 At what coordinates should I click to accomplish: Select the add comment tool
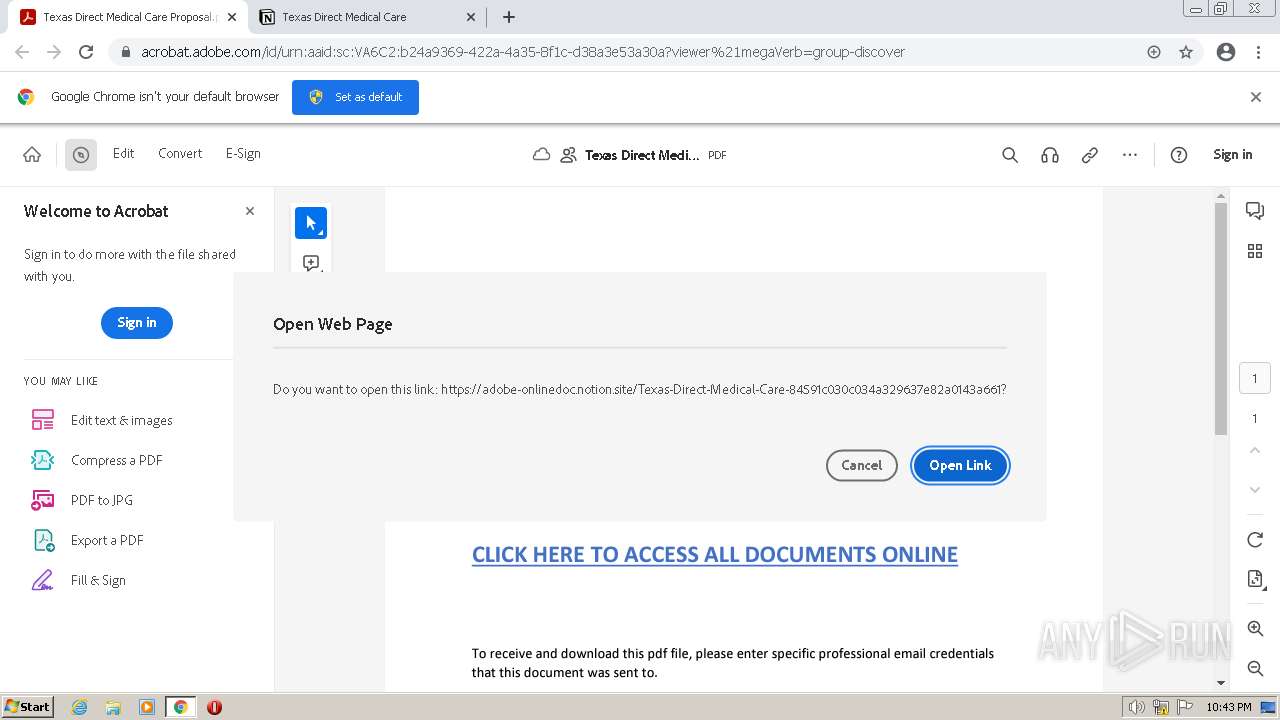click(311, 262)
